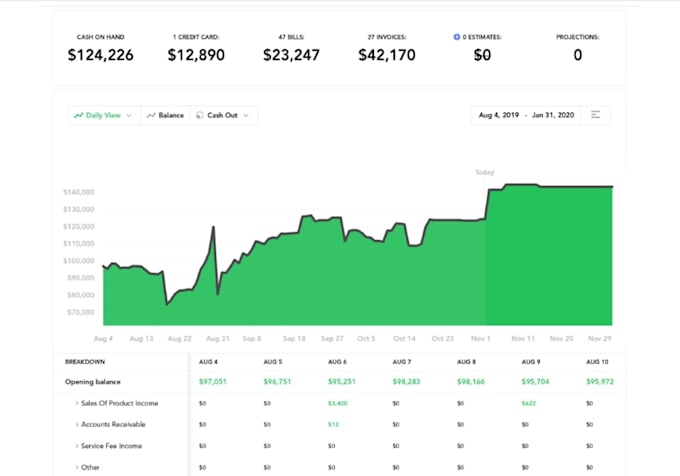Image resolution: width=680 pixels, height=476 pixels.
Task: Click the $100,000 y-axis label
Action: coord(79,261)
